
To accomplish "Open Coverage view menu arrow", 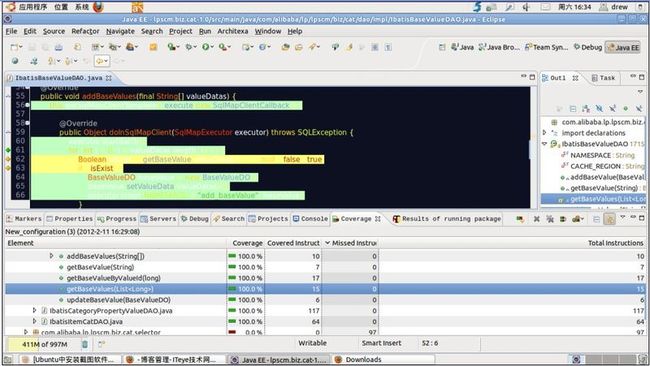I will pos(622,218).
